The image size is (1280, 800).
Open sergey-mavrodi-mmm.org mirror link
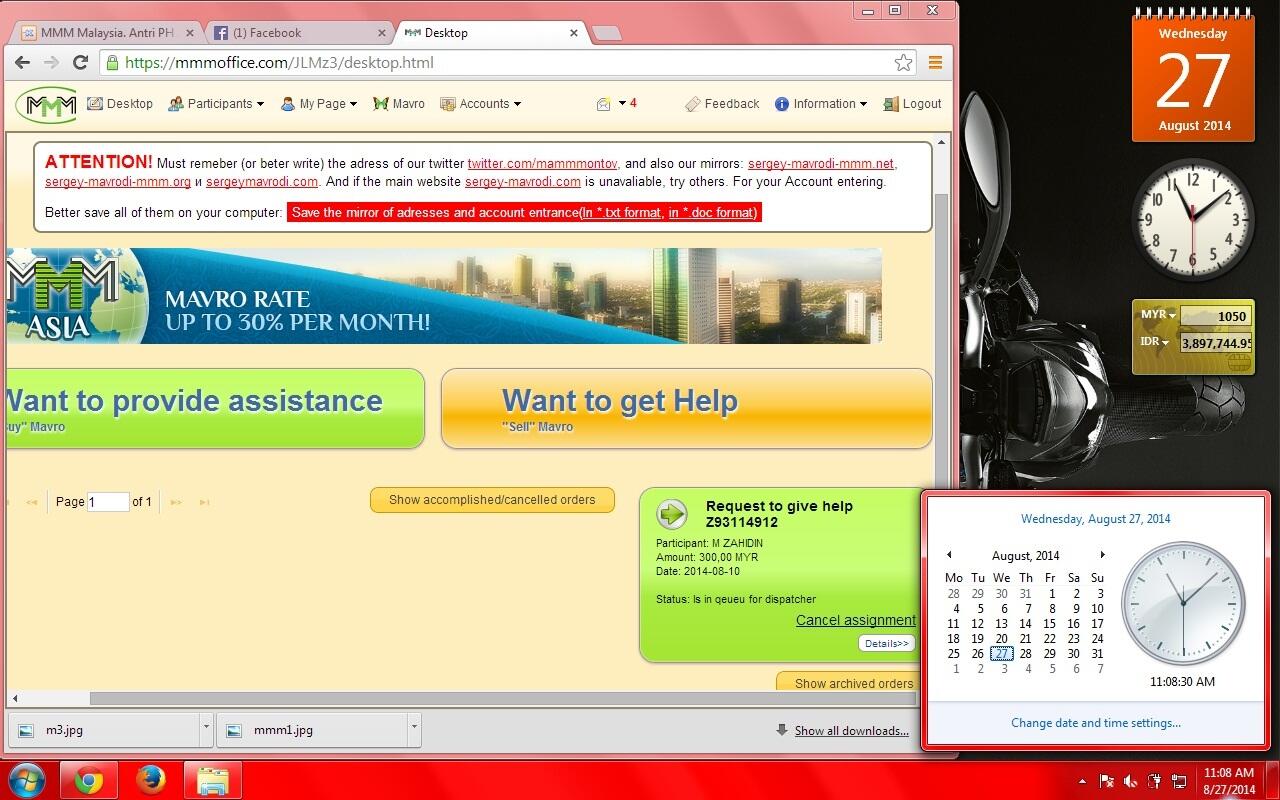point(118,181)
